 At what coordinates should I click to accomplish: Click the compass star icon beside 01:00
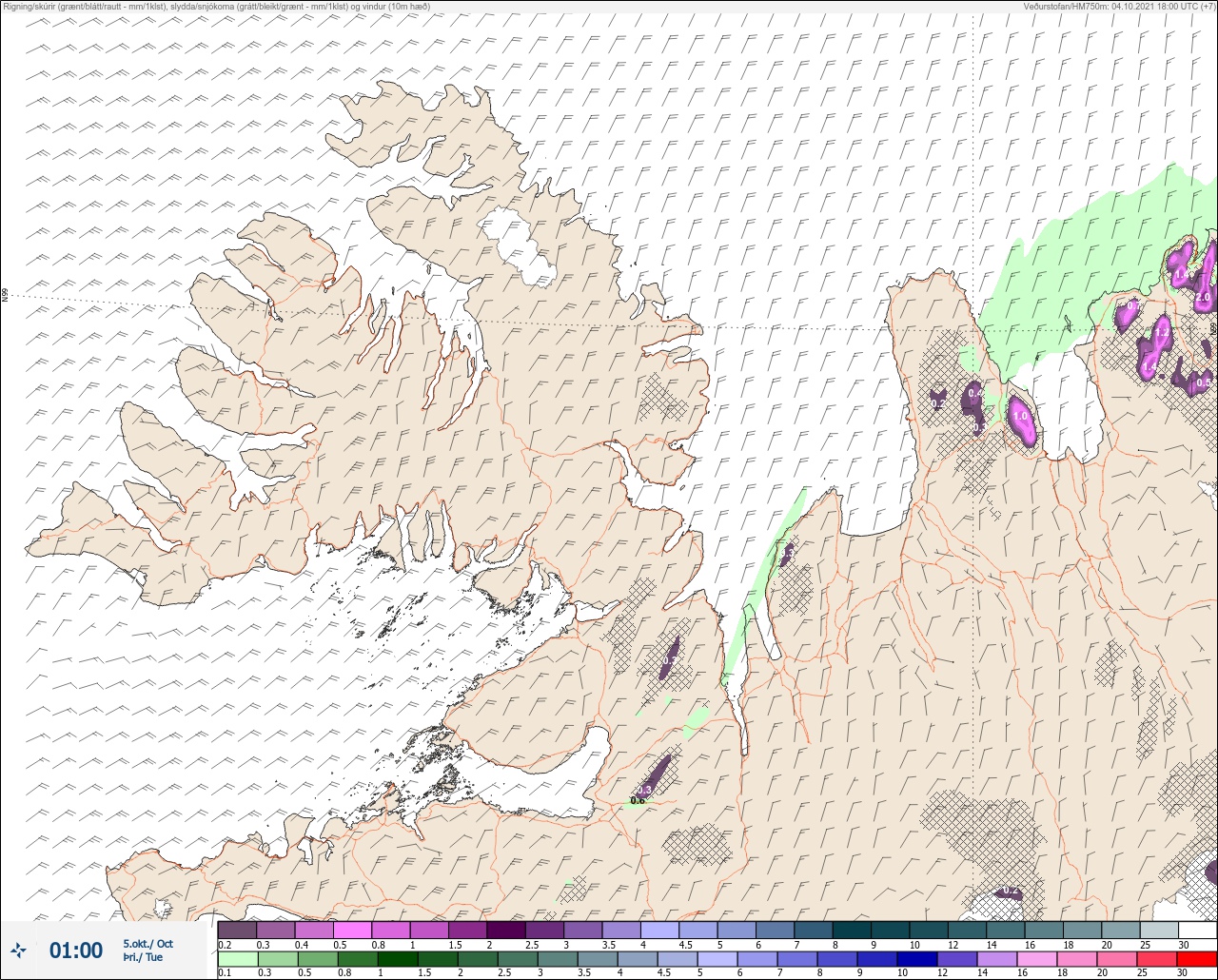coord(19,950)
